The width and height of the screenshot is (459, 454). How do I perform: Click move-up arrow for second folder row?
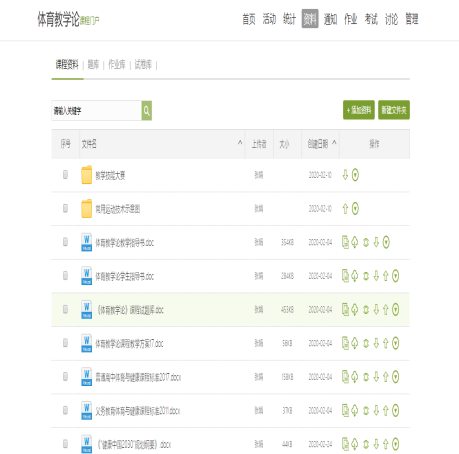pos(345,209)
